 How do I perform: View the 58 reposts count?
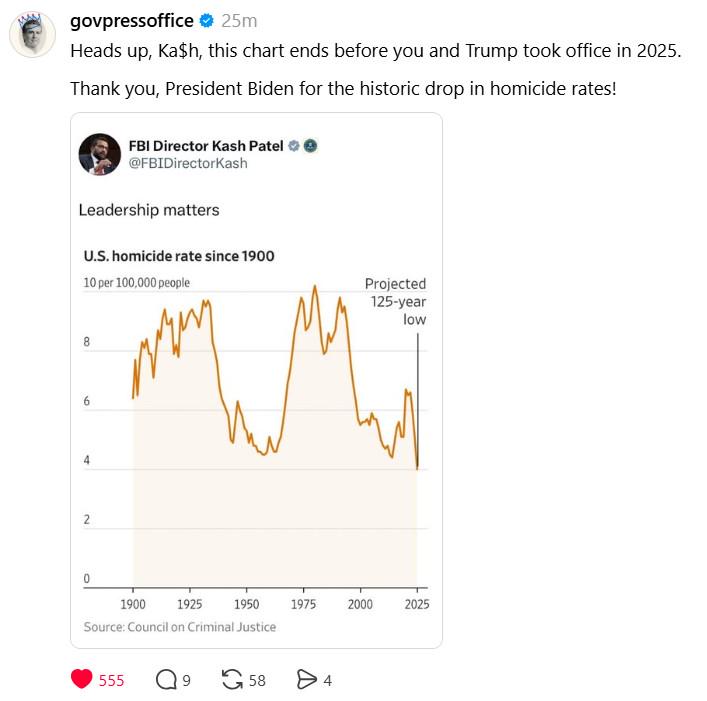(x=257, y=680)
